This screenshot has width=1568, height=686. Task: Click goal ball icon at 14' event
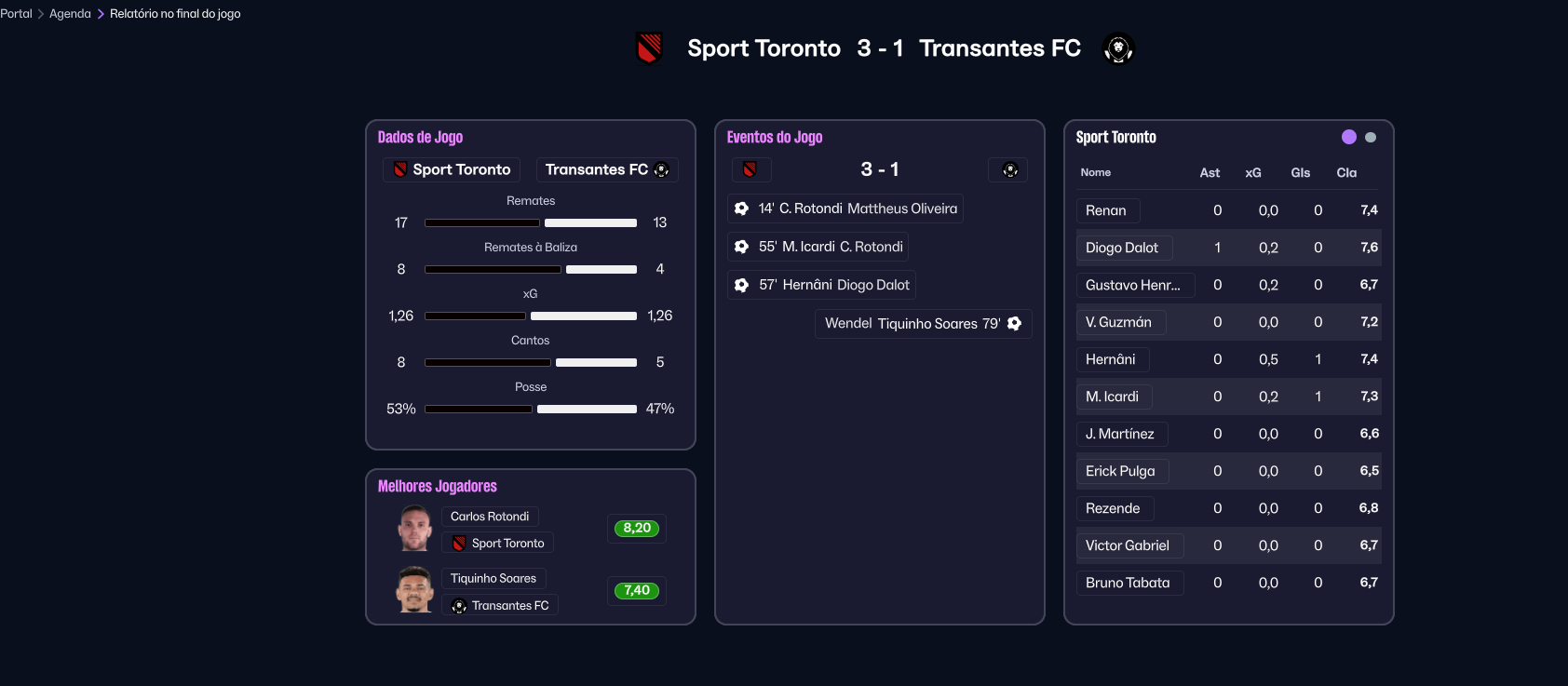741,208
